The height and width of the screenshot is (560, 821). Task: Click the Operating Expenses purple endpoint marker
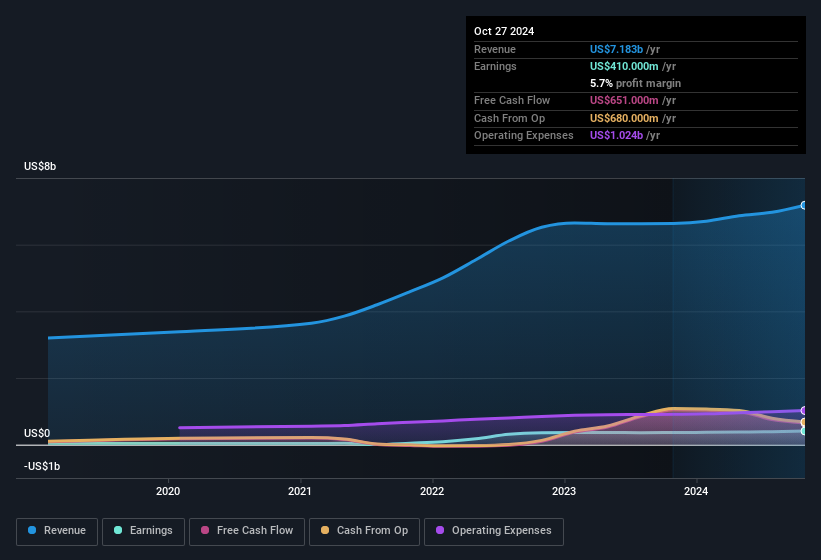(804, 410)
